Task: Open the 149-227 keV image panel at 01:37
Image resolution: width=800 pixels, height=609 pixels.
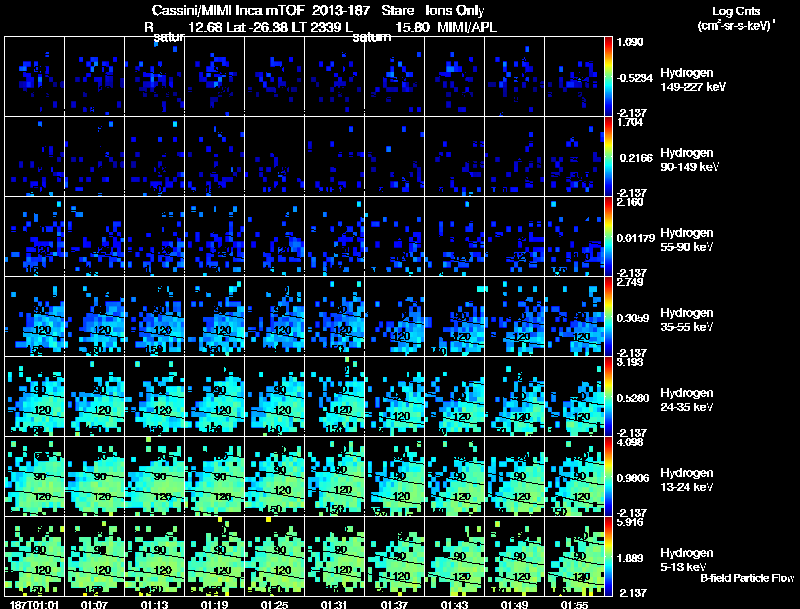Action: click(394, 77)
